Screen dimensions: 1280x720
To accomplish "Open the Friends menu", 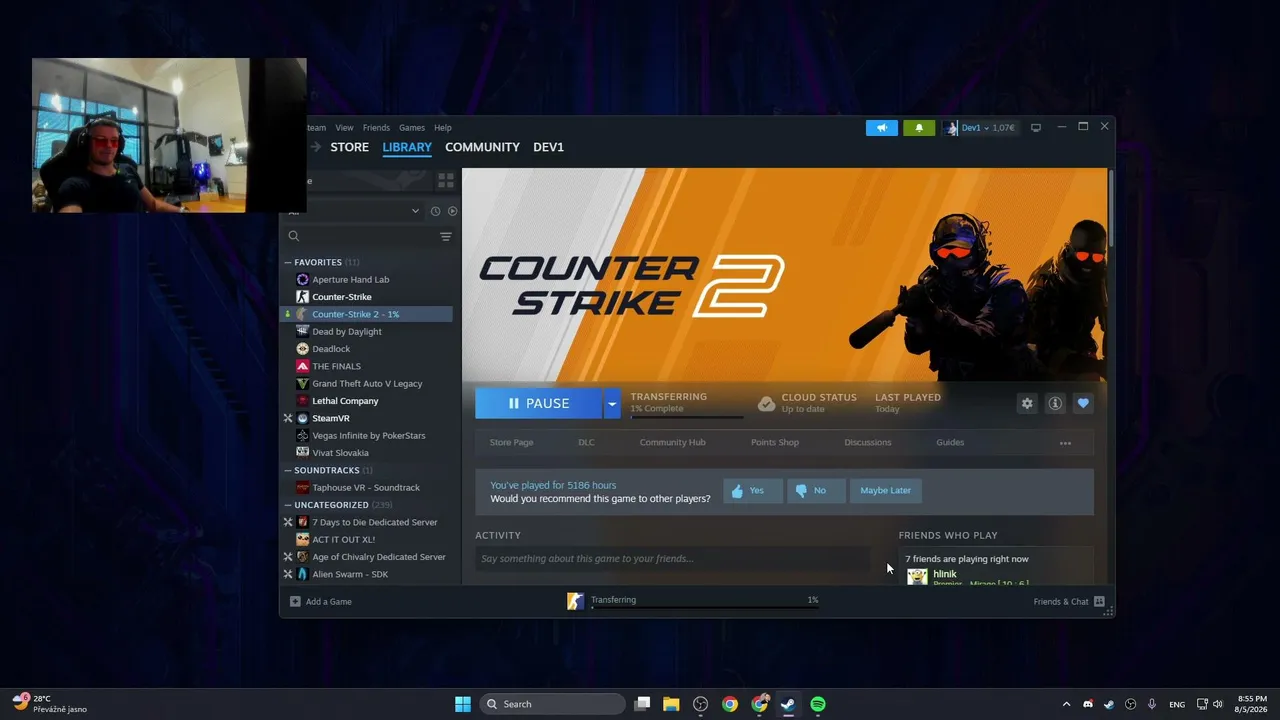I will (376, 128).
